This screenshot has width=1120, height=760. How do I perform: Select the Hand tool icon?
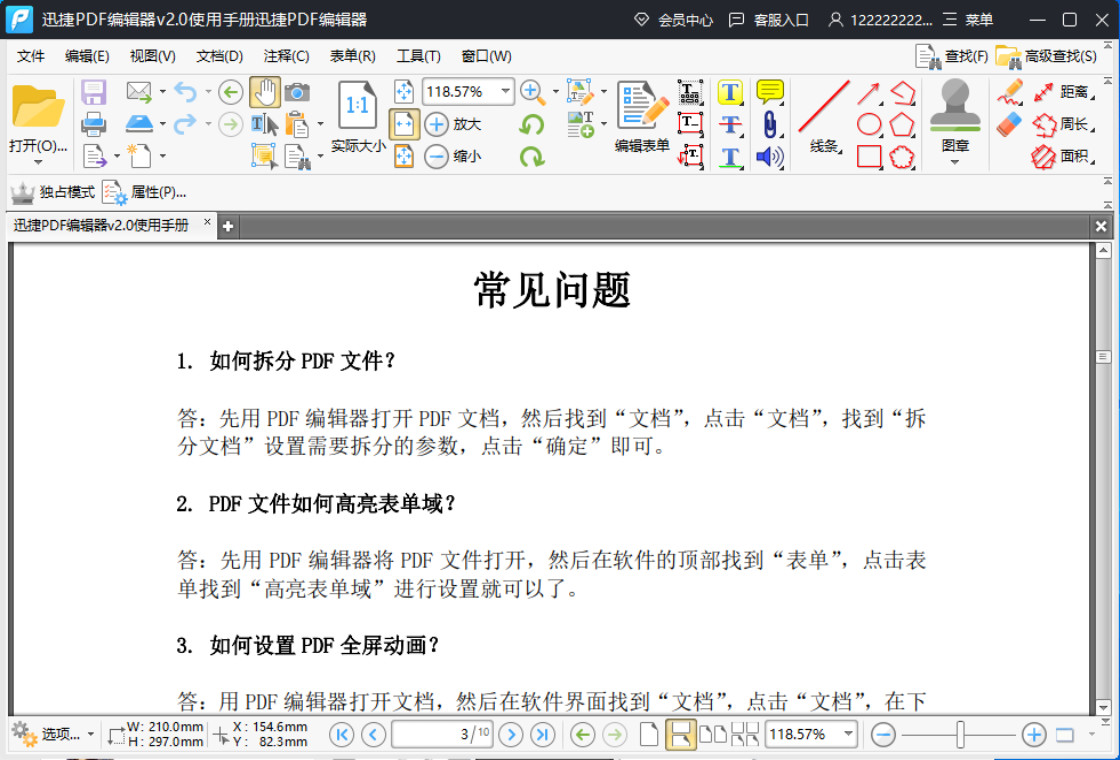tap(265, 92)
